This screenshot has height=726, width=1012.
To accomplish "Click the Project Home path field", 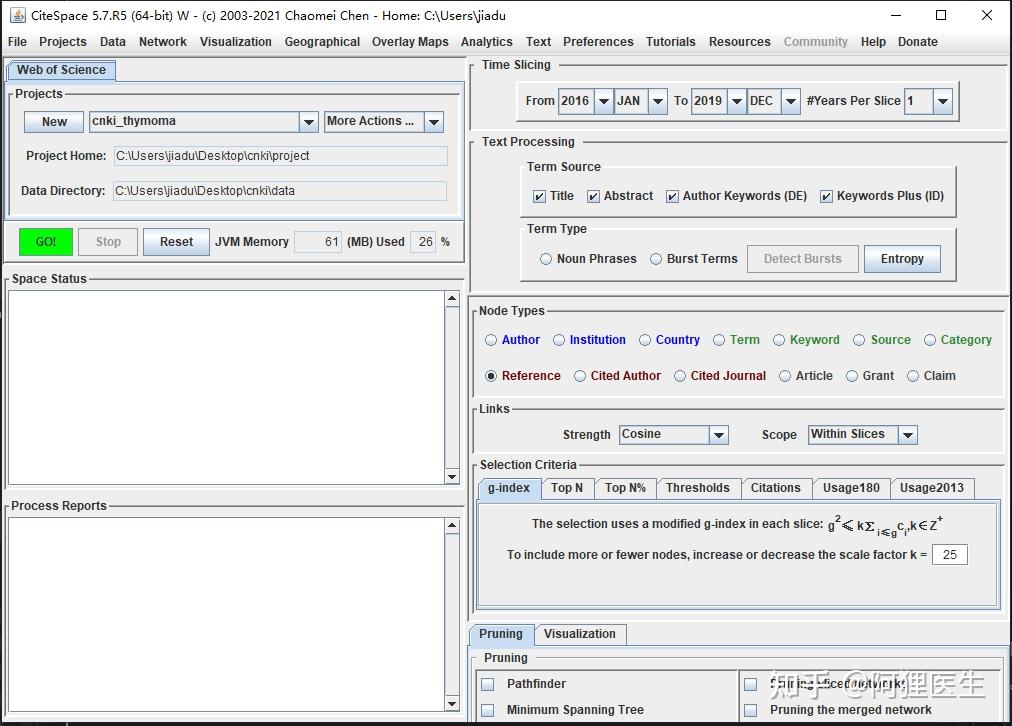I will pyautogui.click(x=280, y=156).
